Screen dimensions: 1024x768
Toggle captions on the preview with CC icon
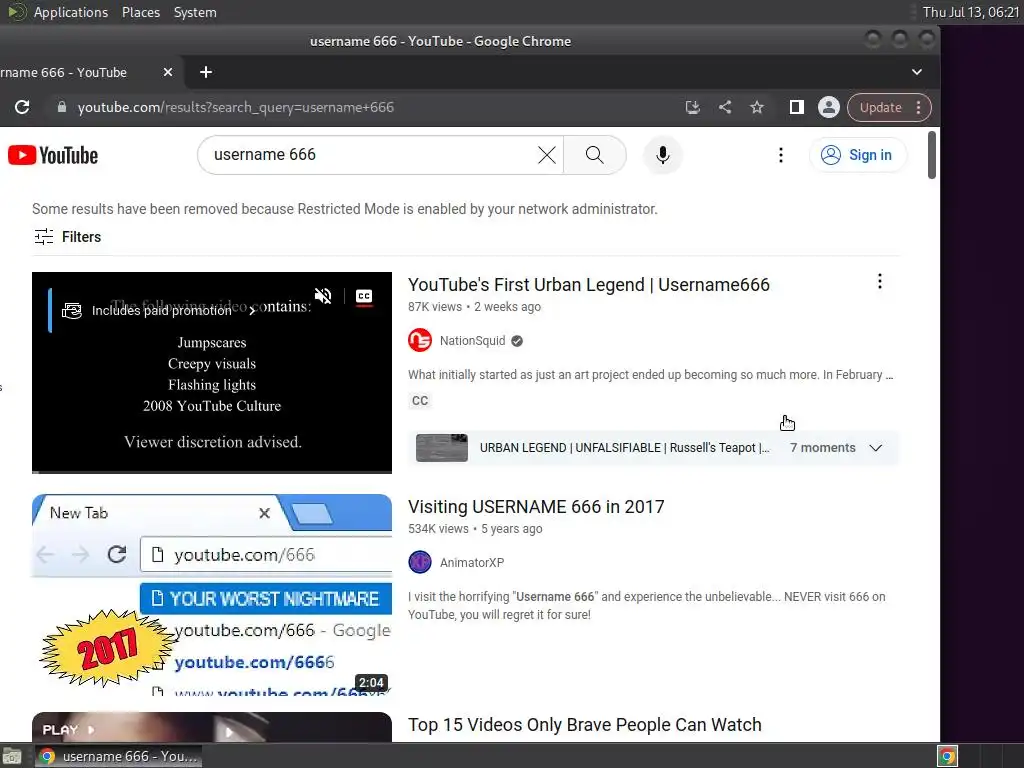[364, 296]
